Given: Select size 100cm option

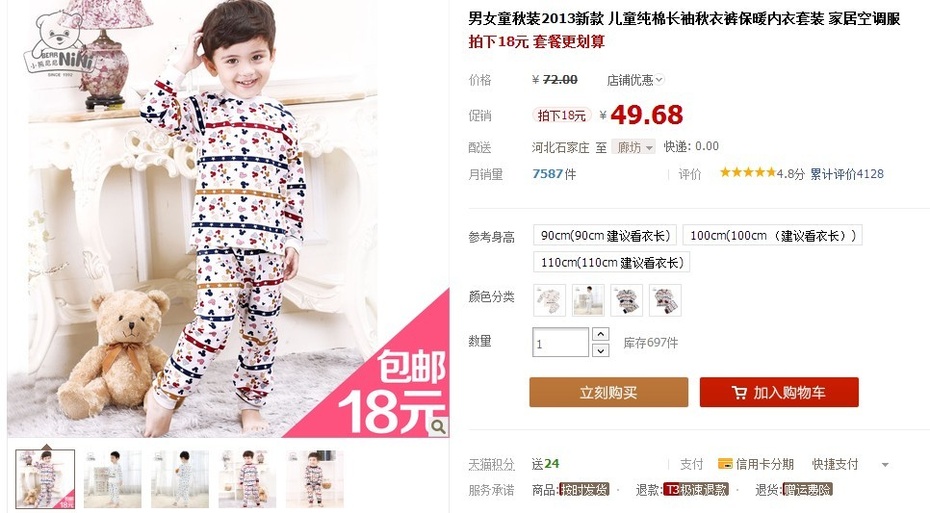Looking at the screenshot, I should tap(772, 235).
